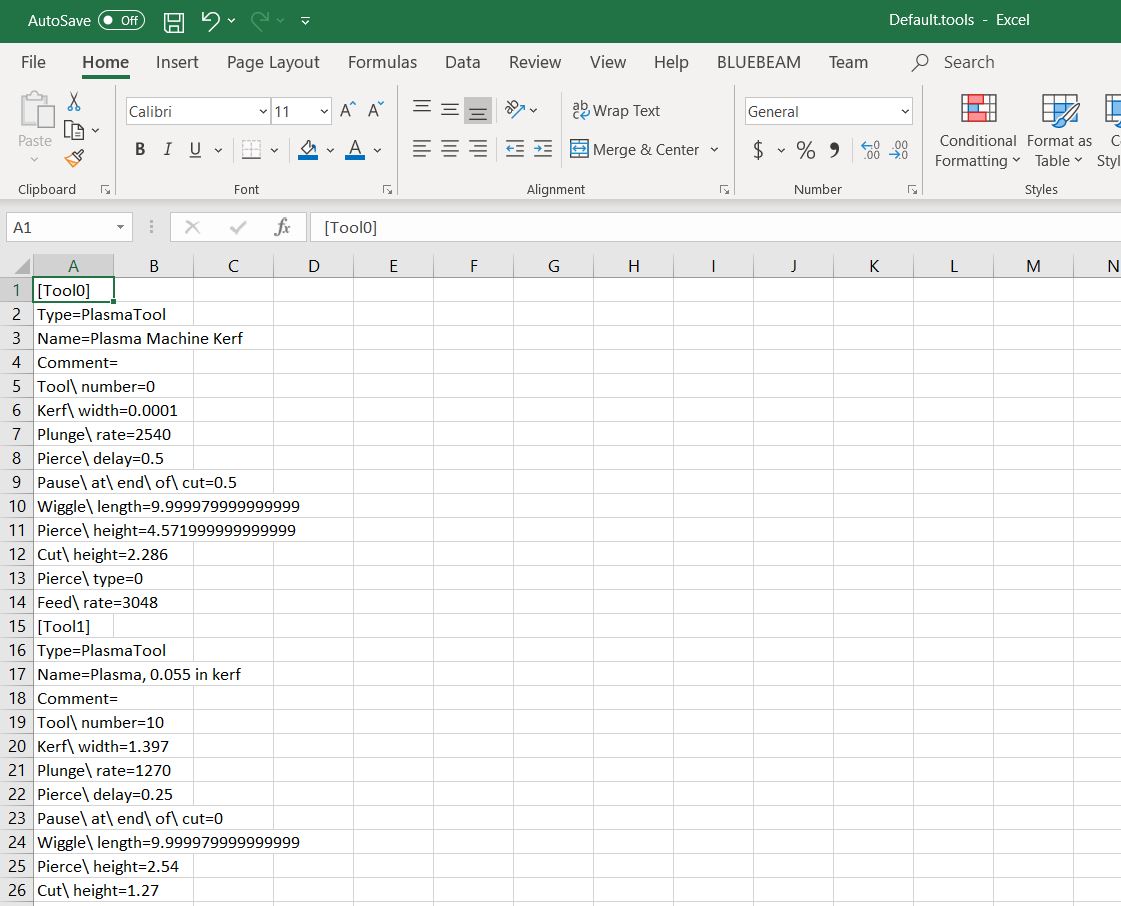
Task: Open the File tab
Action: coord(34,62)
